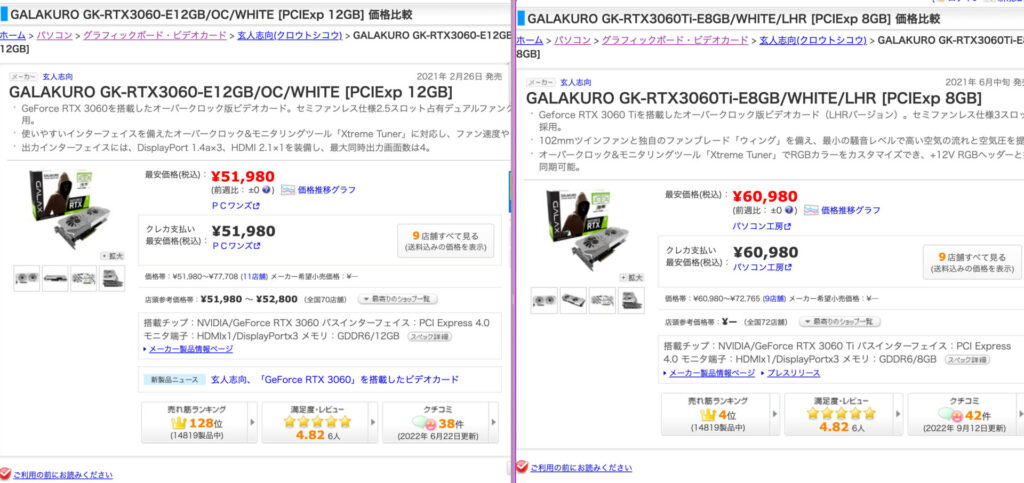Open price trend graph icon for RTX3060Ti
The width and height of the screenshot is (1024, 483).
[x=811, y=210]
